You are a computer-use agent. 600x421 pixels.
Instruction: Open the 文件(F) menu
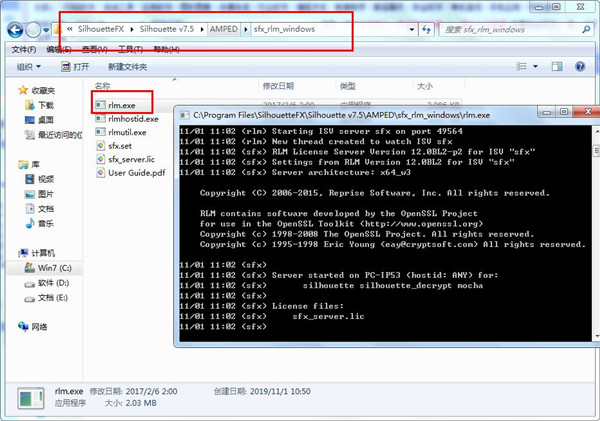tap(24, 49)
